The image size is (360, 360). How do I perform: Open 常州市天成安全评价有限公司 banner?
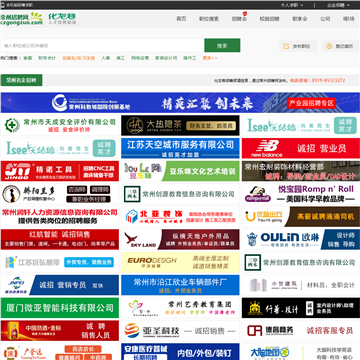click(x=60, y=125)
